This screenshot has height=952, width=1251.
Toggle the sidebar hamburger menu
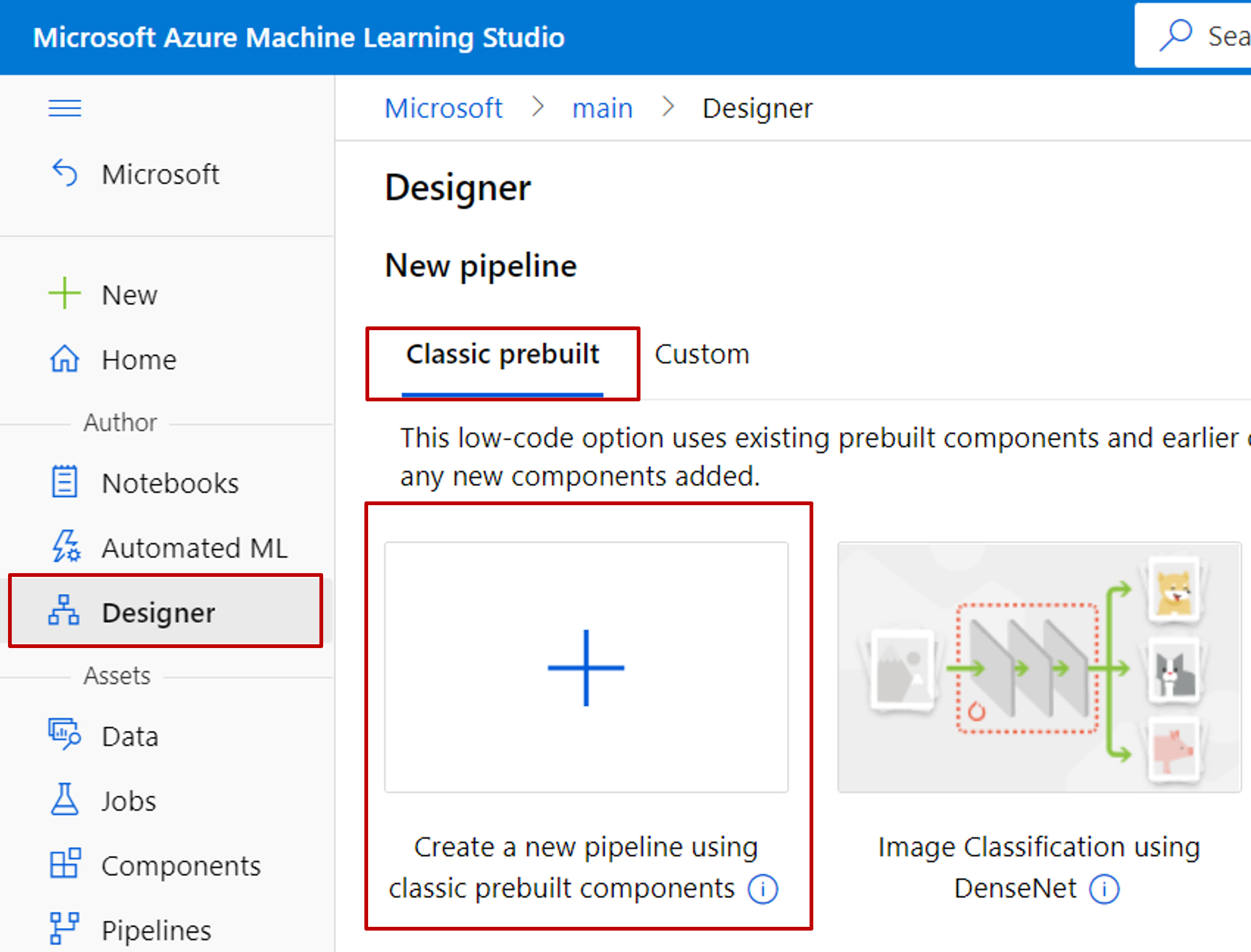64,108
